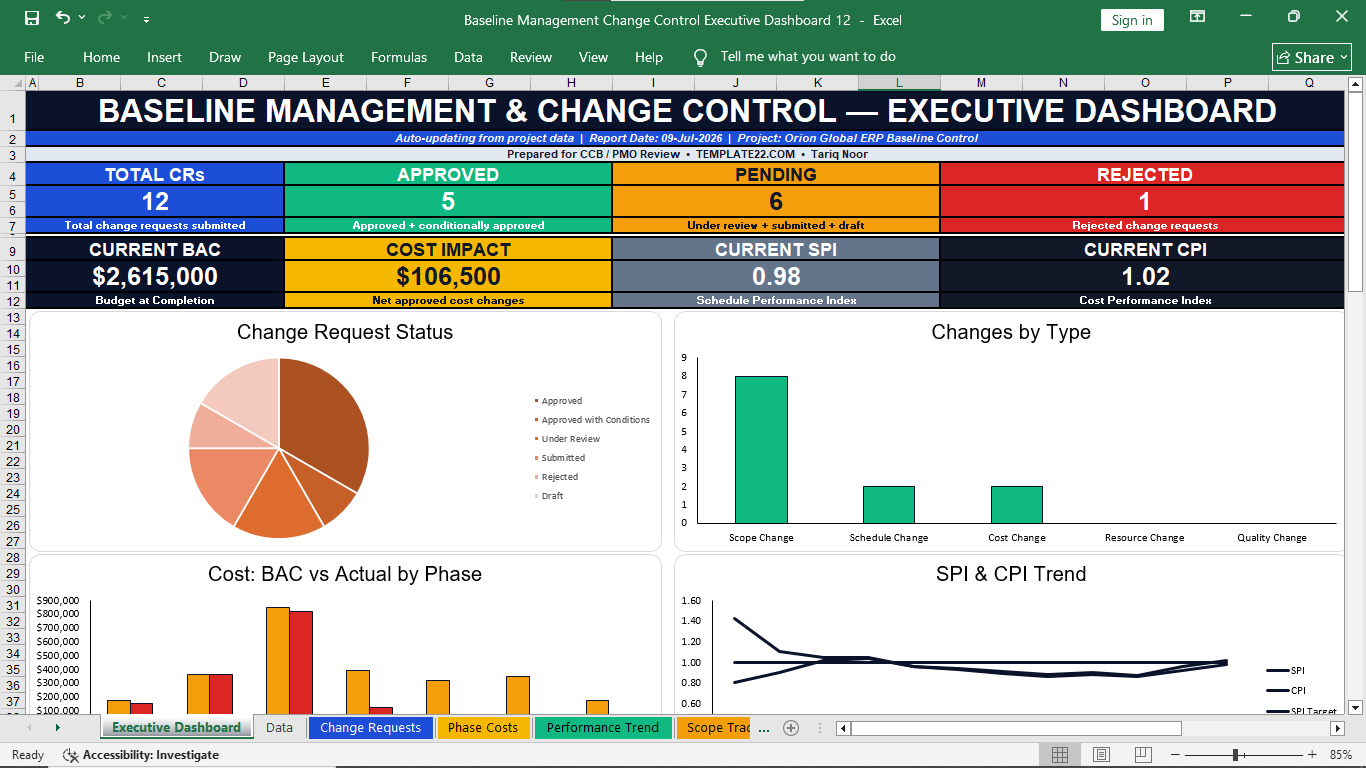The image size is (1366, 768).
Task: Open the Draw ribbon tab
Action: pyautogui.click(x=225, y=57)
